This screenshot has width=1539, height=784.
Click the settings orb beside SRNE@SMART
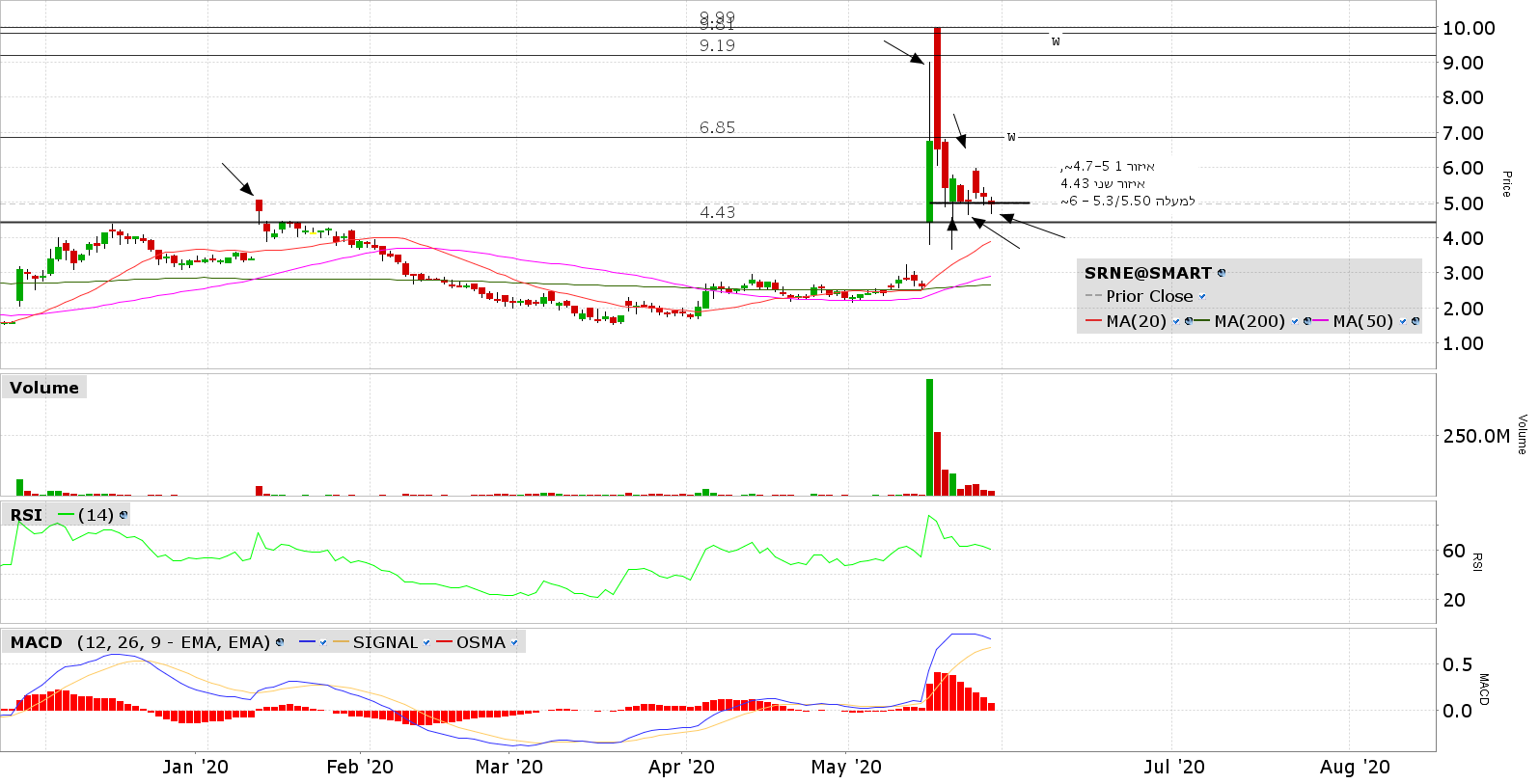point(1222,273)
